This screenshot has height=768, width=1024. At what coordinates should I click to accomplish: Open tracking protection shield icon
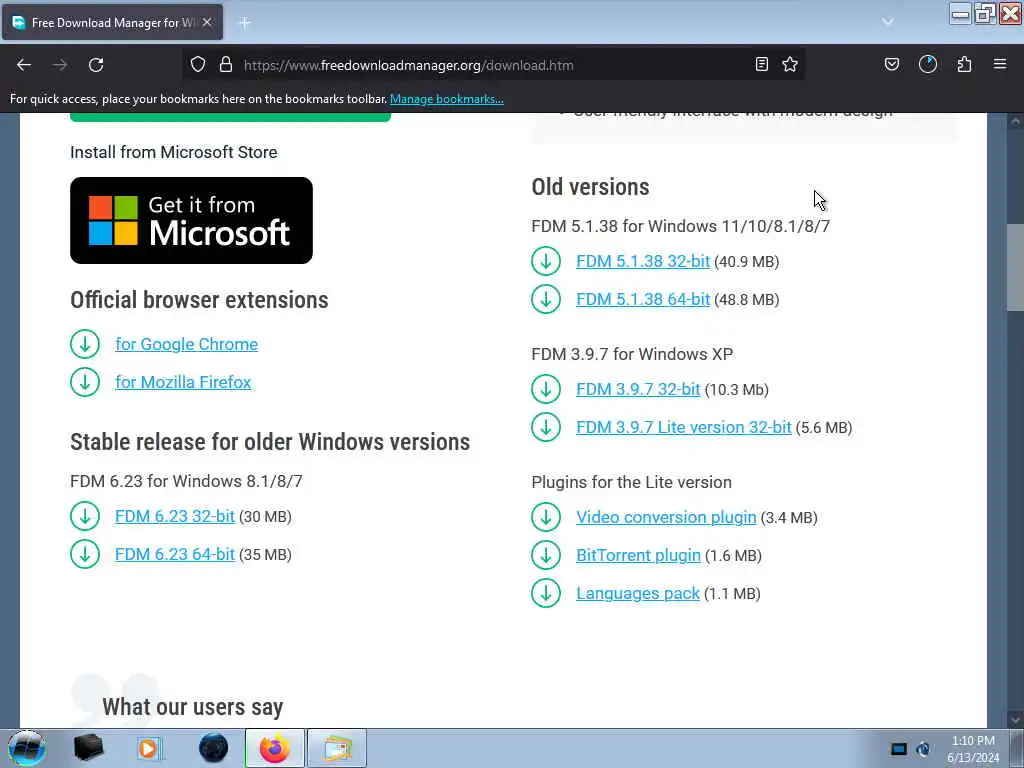coord(198,65)
